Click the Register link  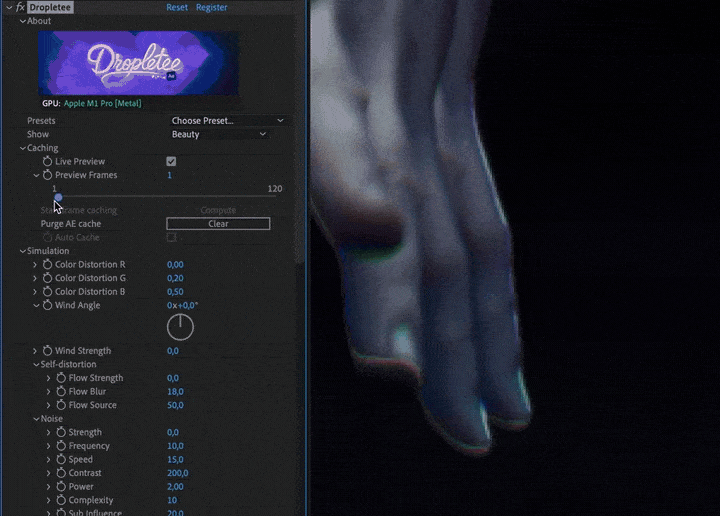(212, 7)
